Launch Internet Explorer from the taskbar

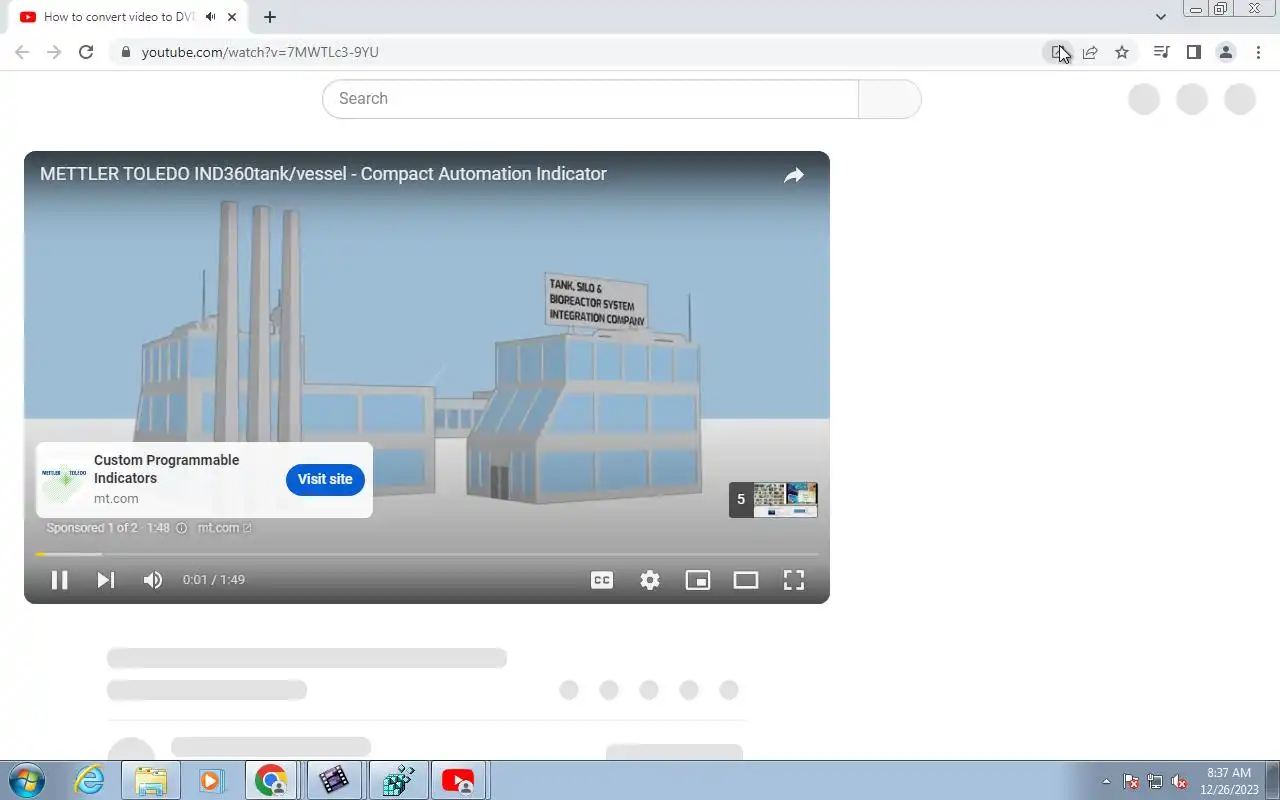90,780
